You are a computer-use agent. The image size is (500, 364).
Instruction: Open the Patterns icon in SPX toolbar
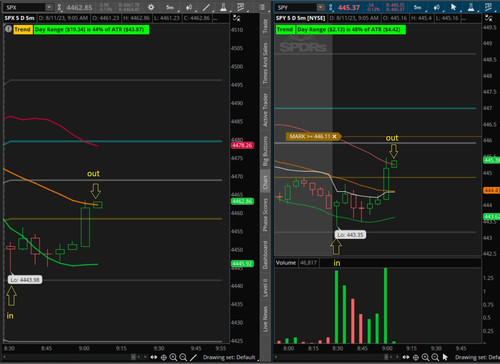point(241,7)
